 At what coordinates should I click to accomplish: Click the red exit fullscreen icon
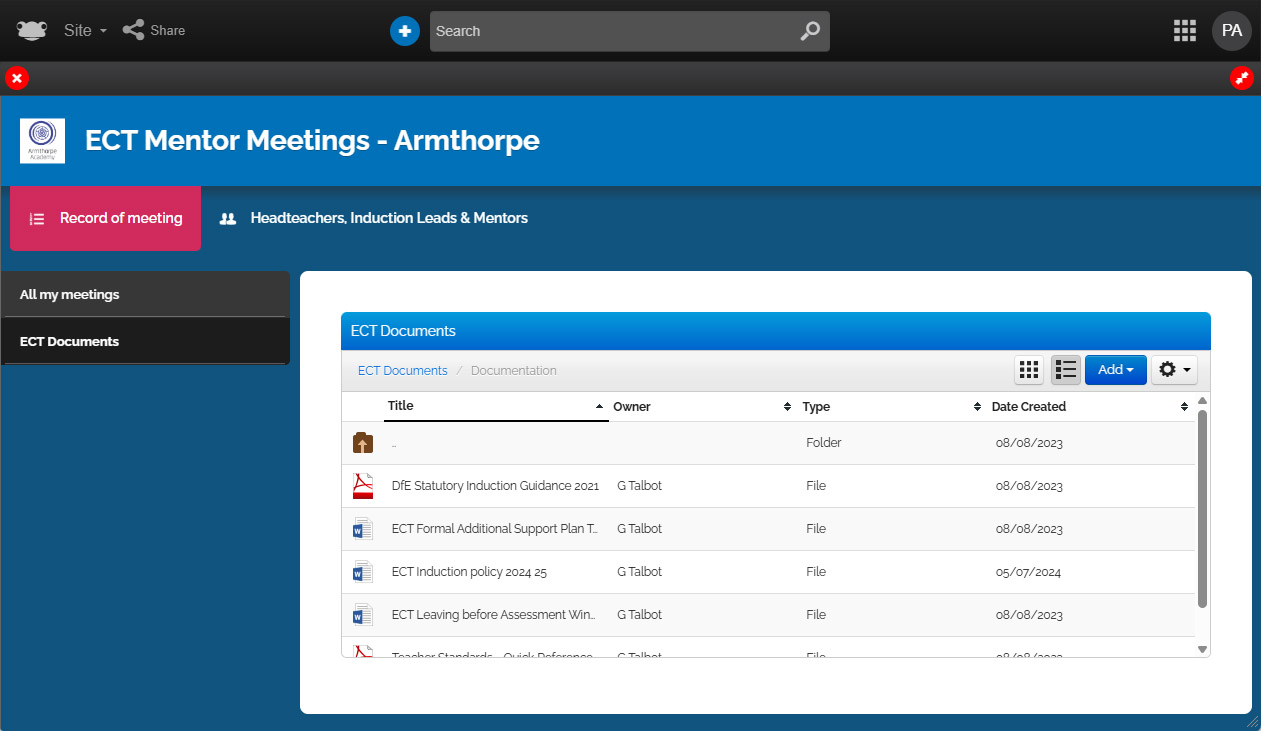1241,78
